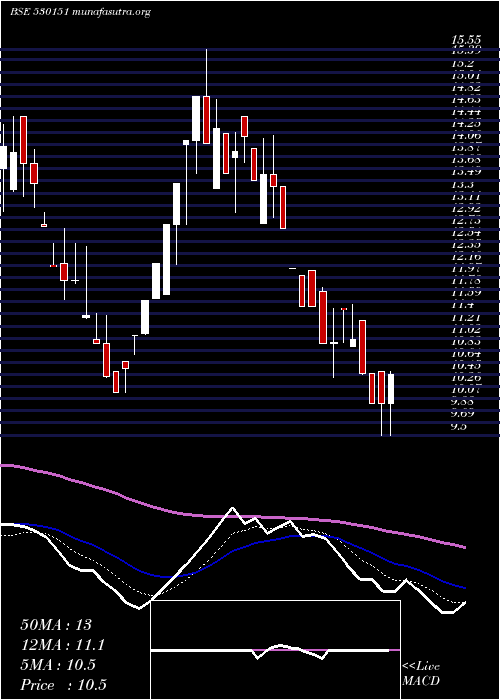This screenshot has height=700, width=500.
Task: Click the 12.92 price axis label
Action: point(466,208)
